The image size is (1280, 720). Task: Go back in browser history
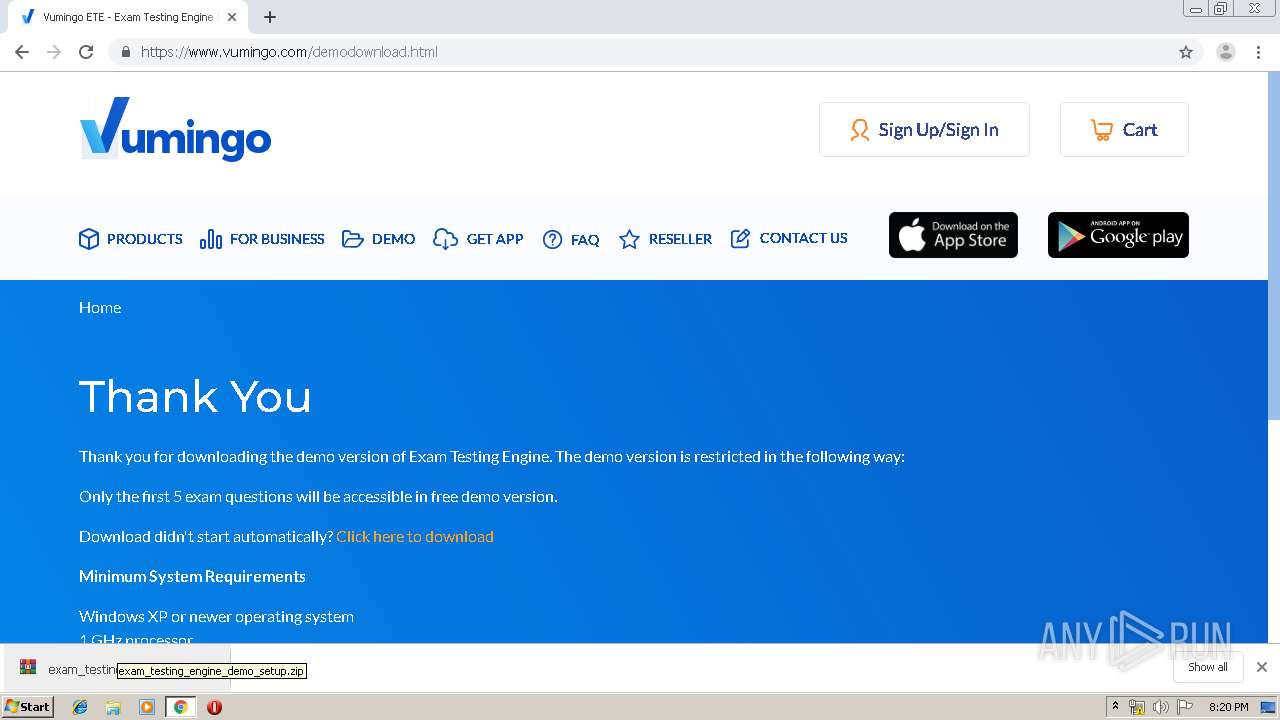22,52
